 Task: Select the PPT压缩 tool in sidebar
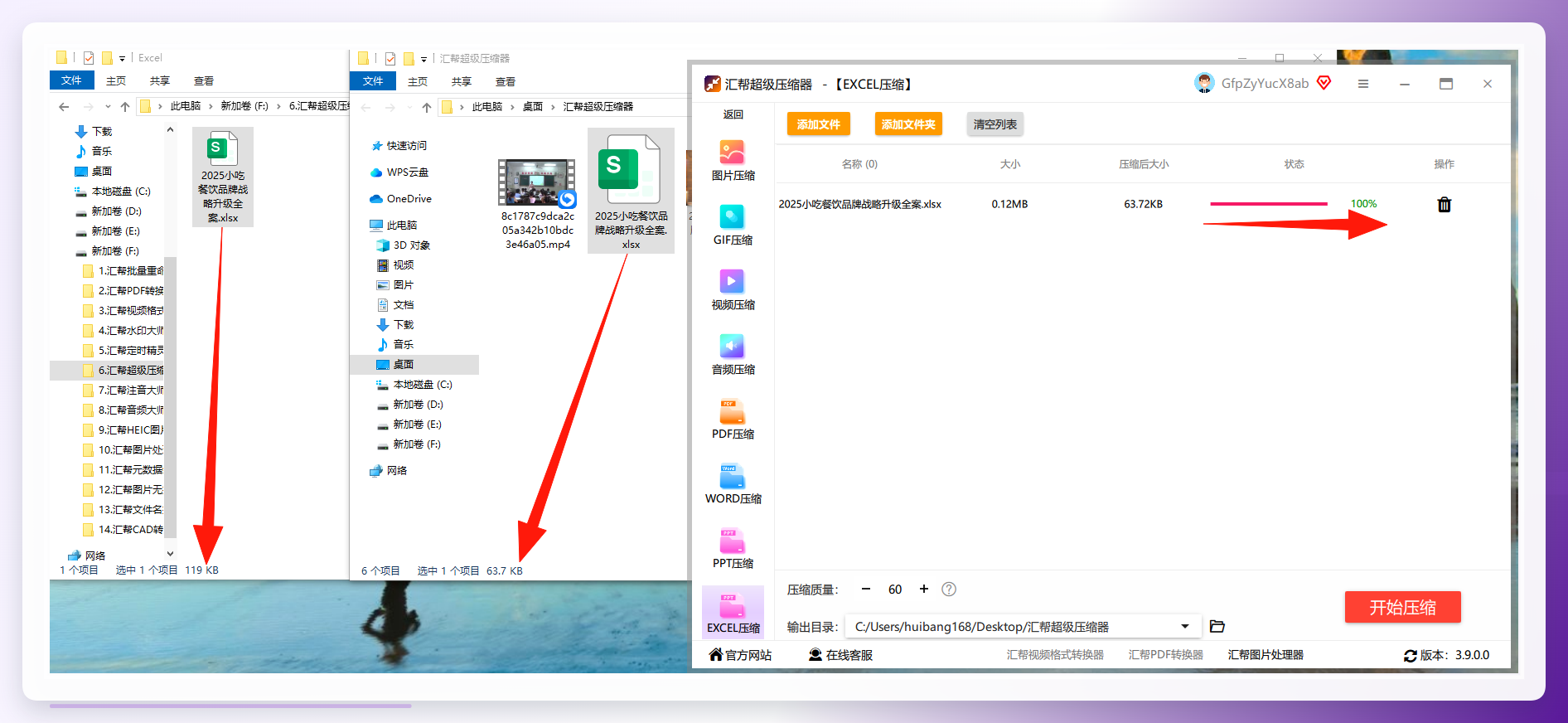[x=733, y=548]
